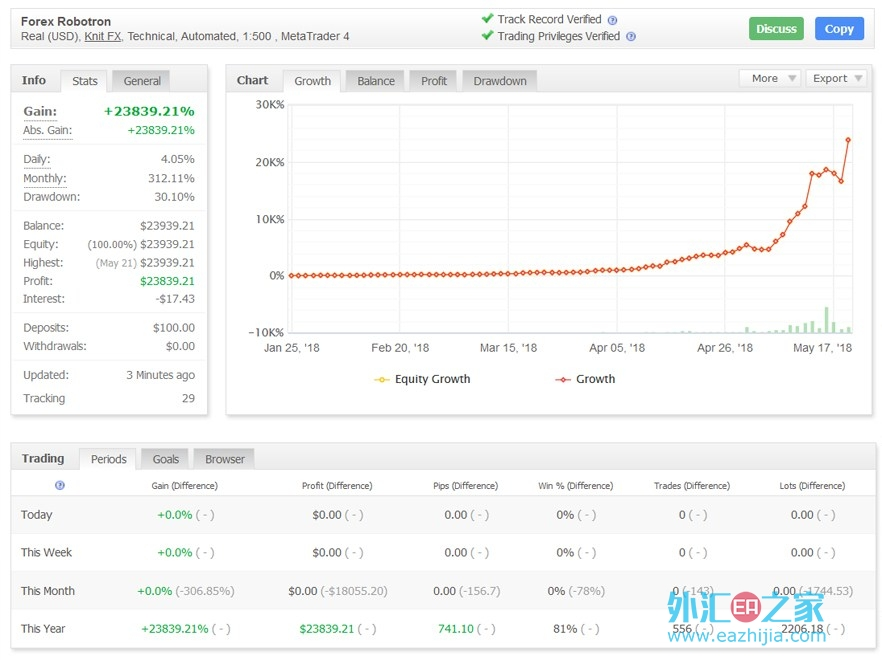
Task: Click the help icon beside Track Record Verified
Action: point(612,20)
